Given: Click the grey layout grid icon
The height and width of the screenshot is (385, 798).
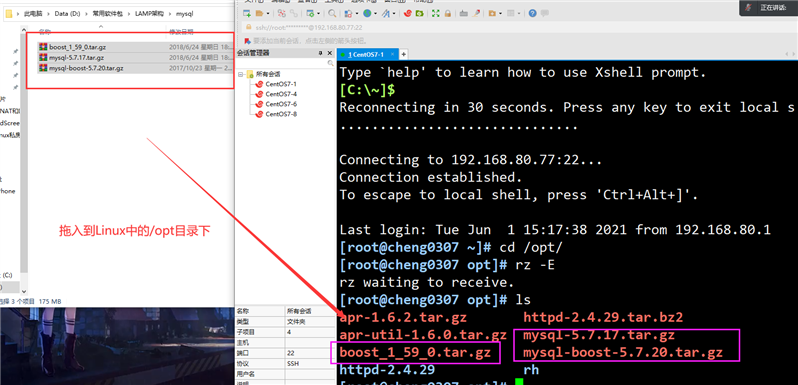Looking at the screenshot, I should pos(510,13).
